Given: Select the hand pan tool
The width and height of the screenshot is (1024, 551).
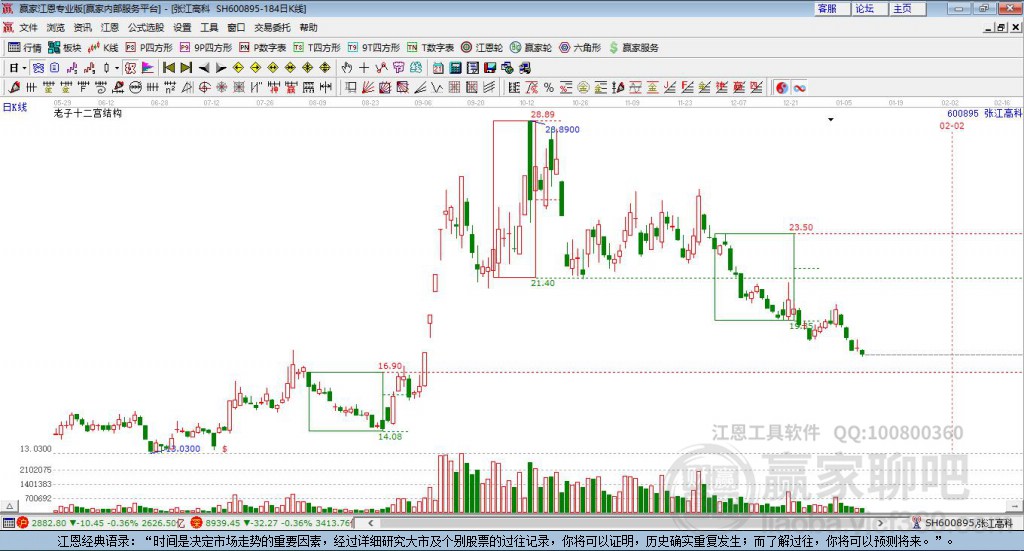Looking at the screenshot, I should 347,68.
